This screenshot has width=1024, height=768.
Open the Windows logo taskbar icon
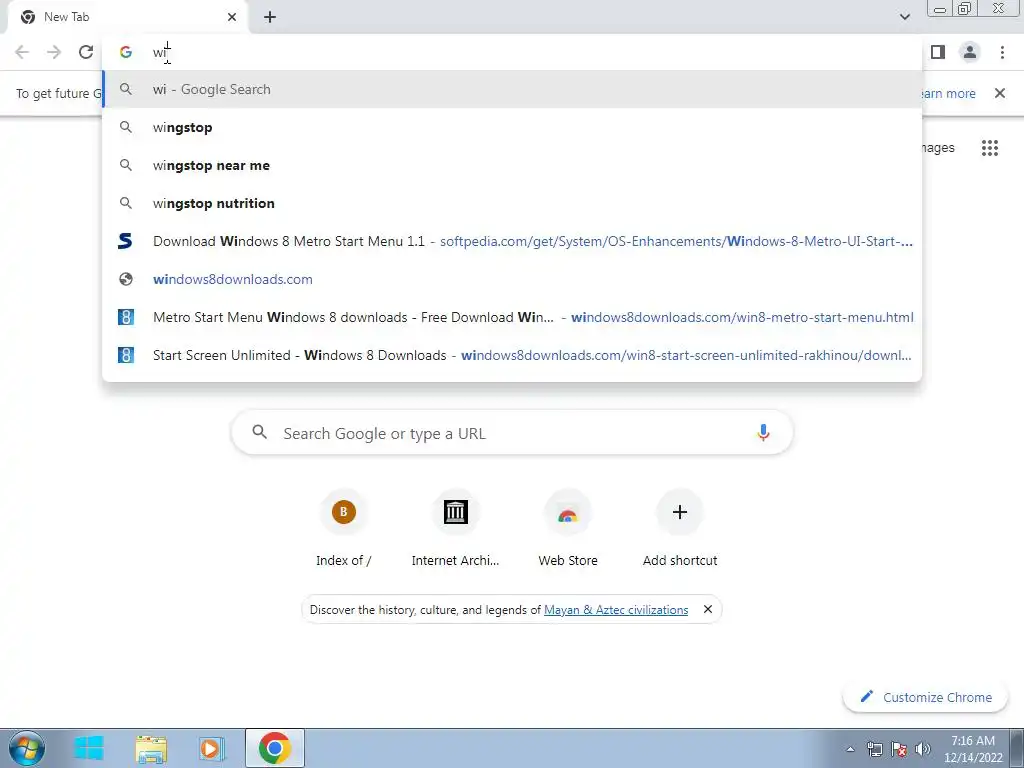point(89,748)
